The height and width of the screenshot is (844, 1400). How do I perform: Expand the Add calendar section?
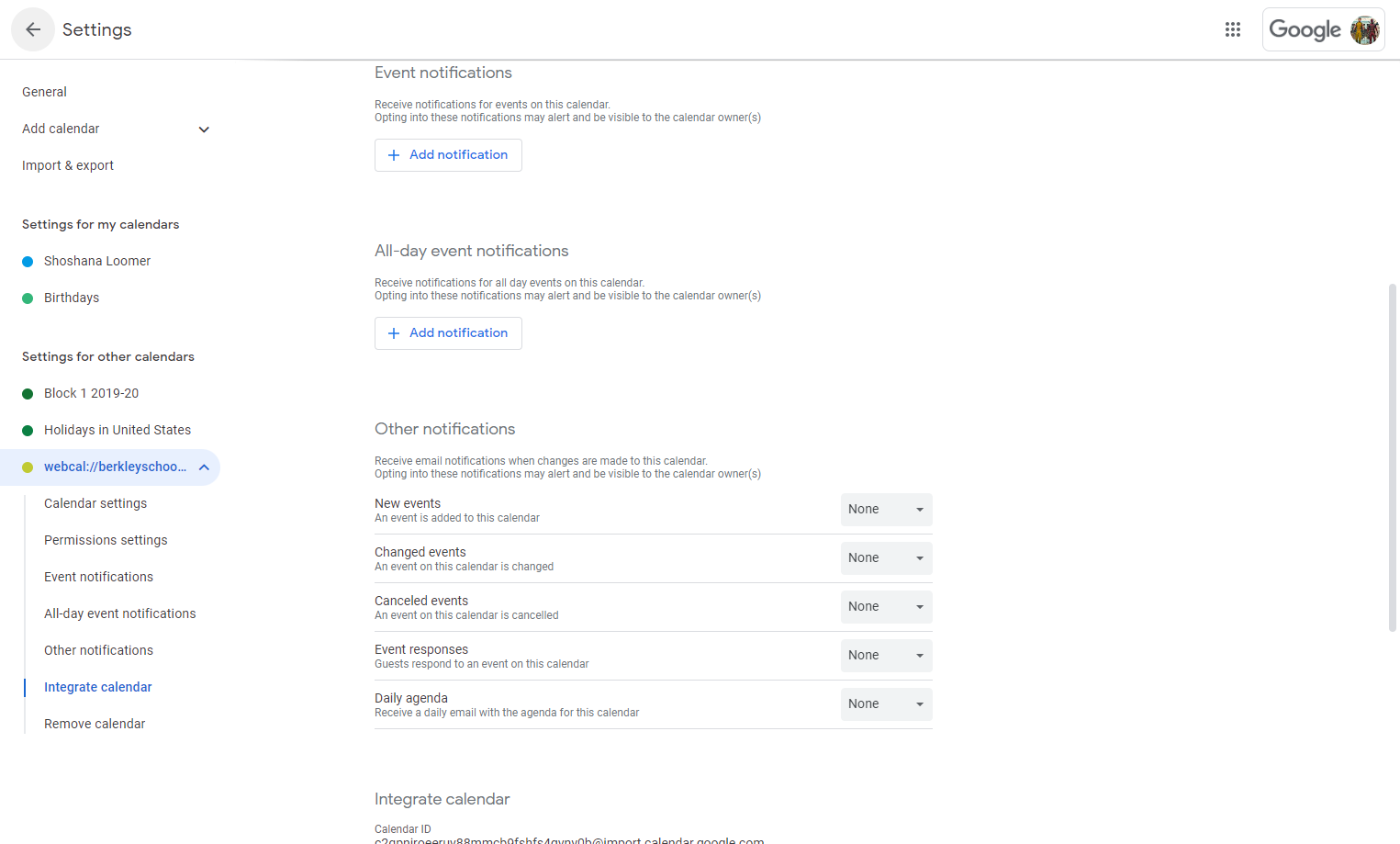point(204,129)
